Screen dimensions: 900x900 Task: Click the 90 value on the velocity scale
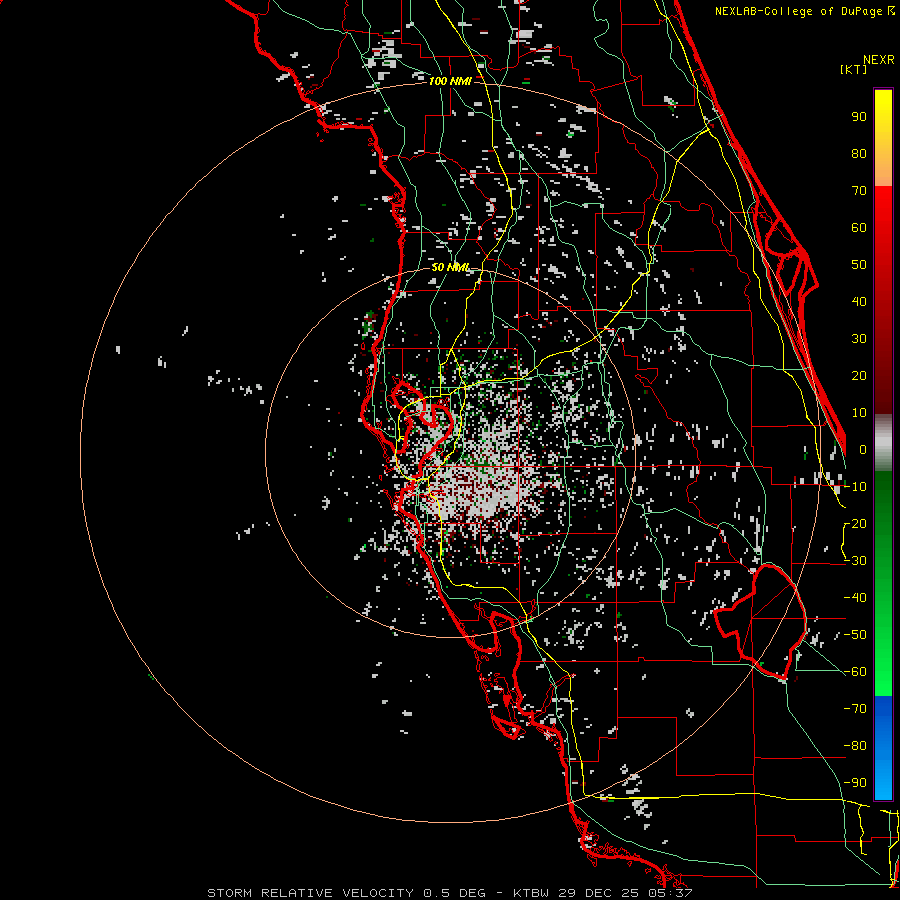[859, 117]
